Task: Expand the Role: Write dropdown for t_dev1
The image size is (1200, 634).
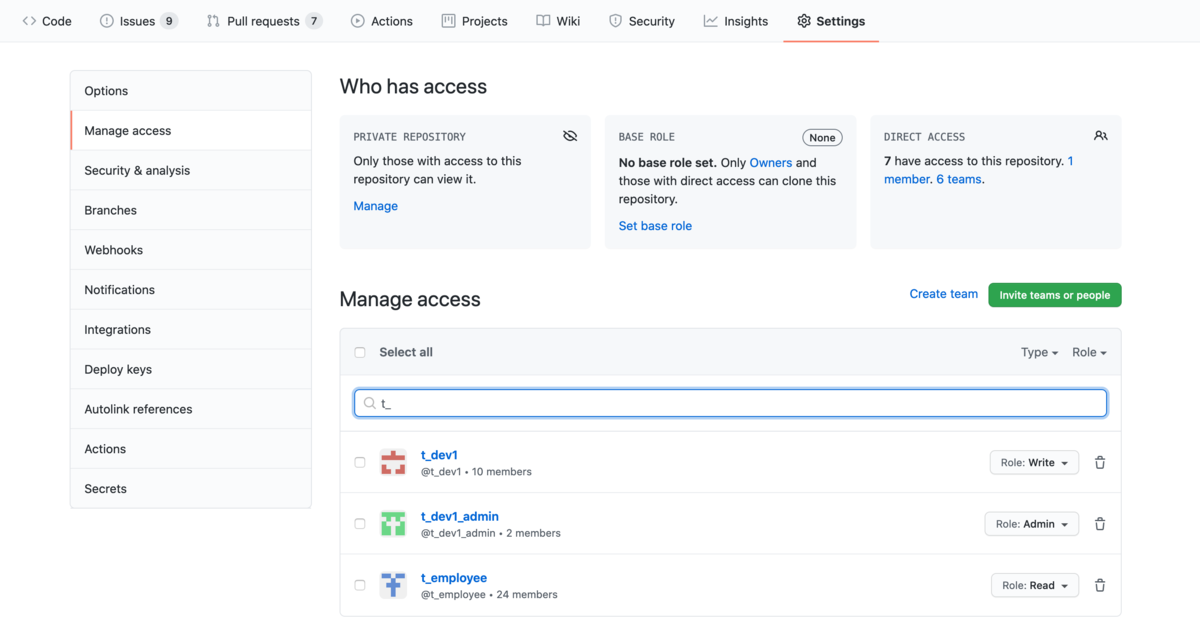Action: (x=1034, y=463)
